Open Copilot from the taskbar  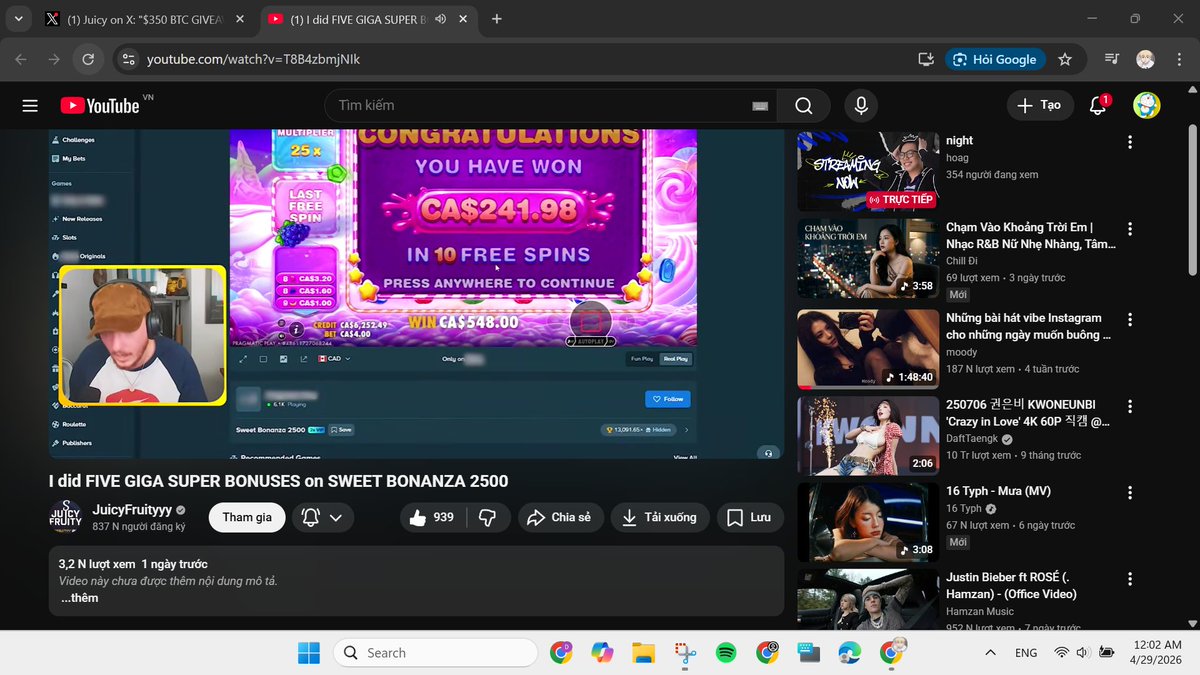point(602,653)
